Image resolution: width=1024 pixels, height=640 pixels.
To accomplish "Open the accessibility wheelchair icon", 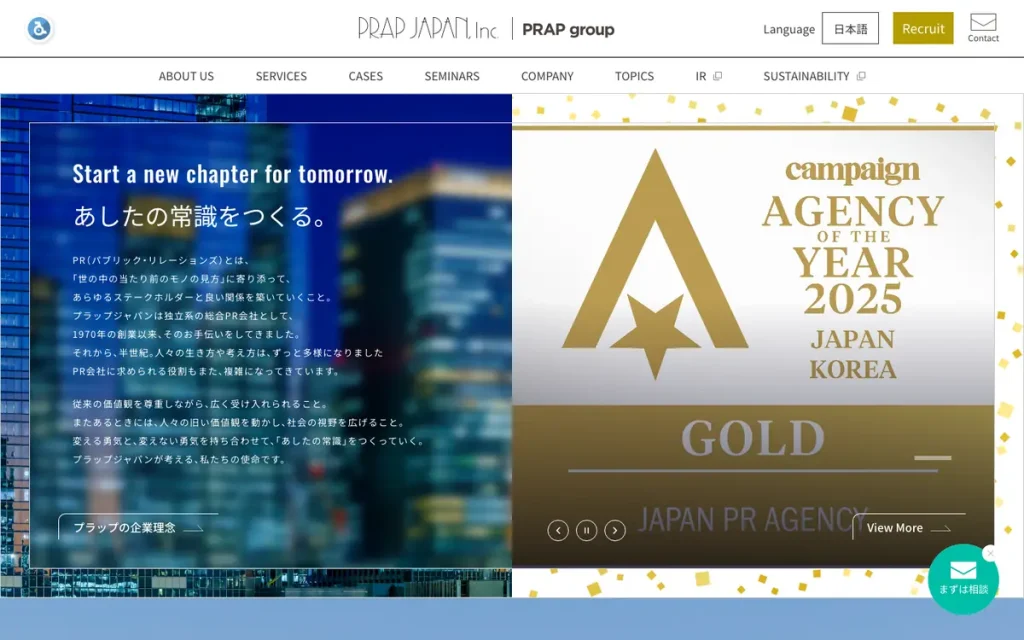I will coord(39,29).
